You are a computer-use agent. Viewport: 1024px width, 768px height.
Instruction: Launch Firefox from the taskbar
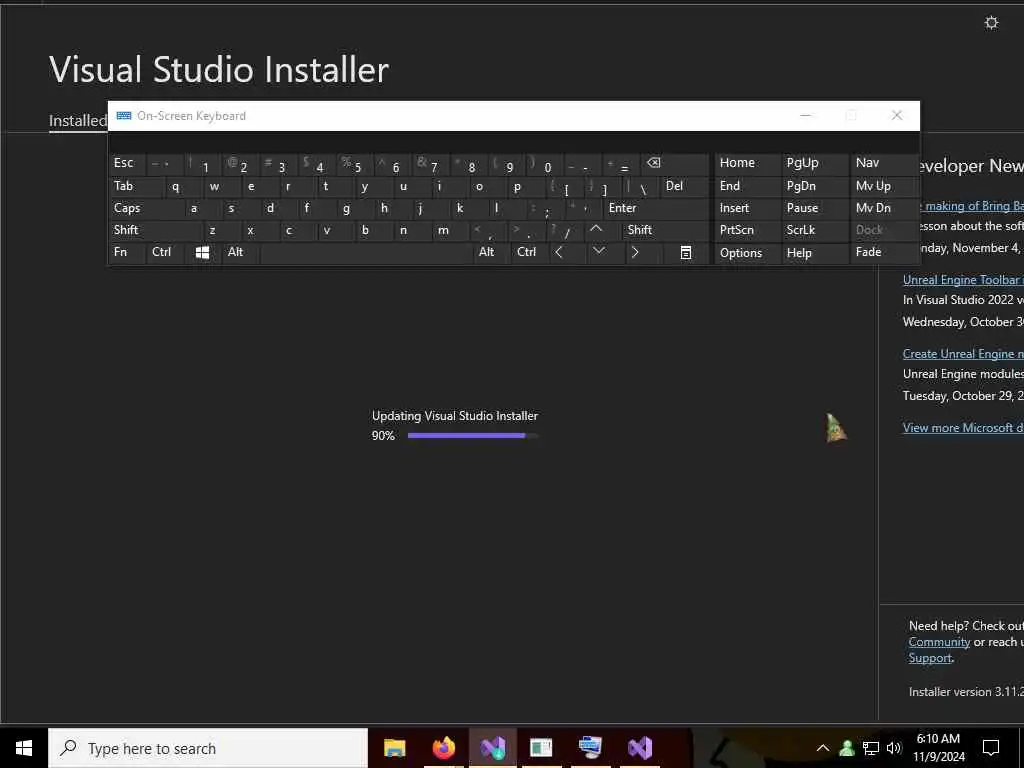click(x=443, y=748)
